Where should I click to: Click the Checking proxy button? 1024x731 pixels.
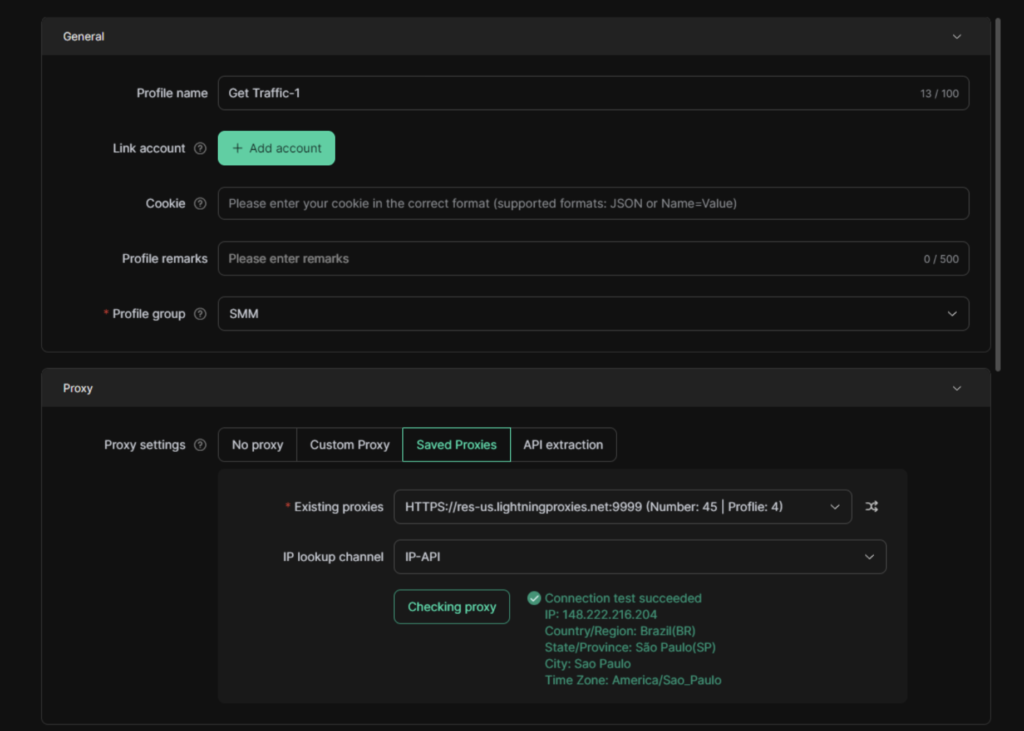point(452,607)
